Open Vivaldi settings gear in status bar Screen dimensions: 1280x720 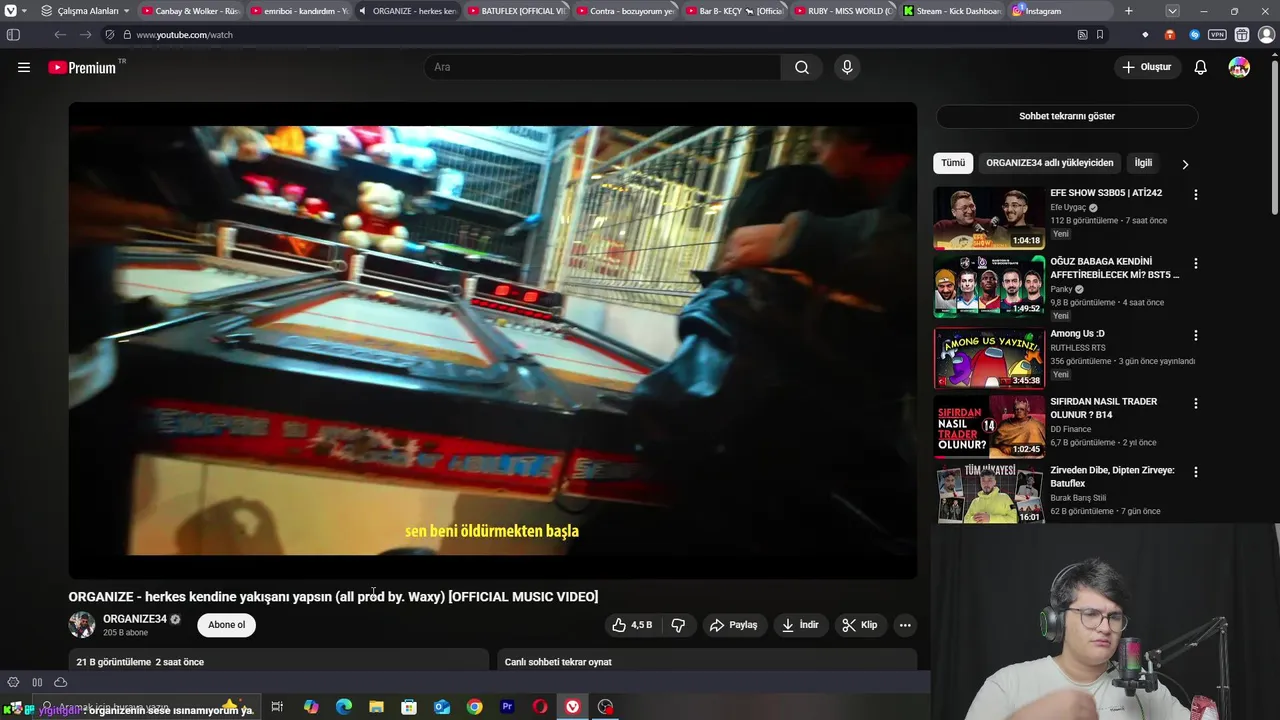(13, 682)
